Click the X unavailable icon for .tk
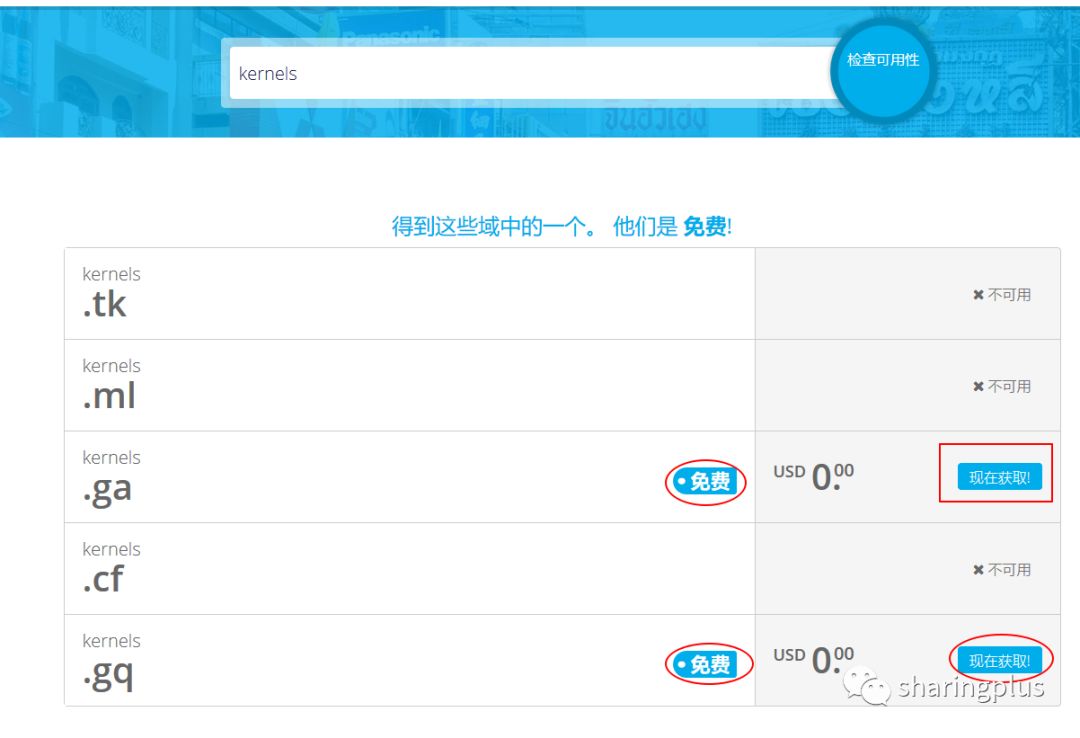 pos(978,295)
